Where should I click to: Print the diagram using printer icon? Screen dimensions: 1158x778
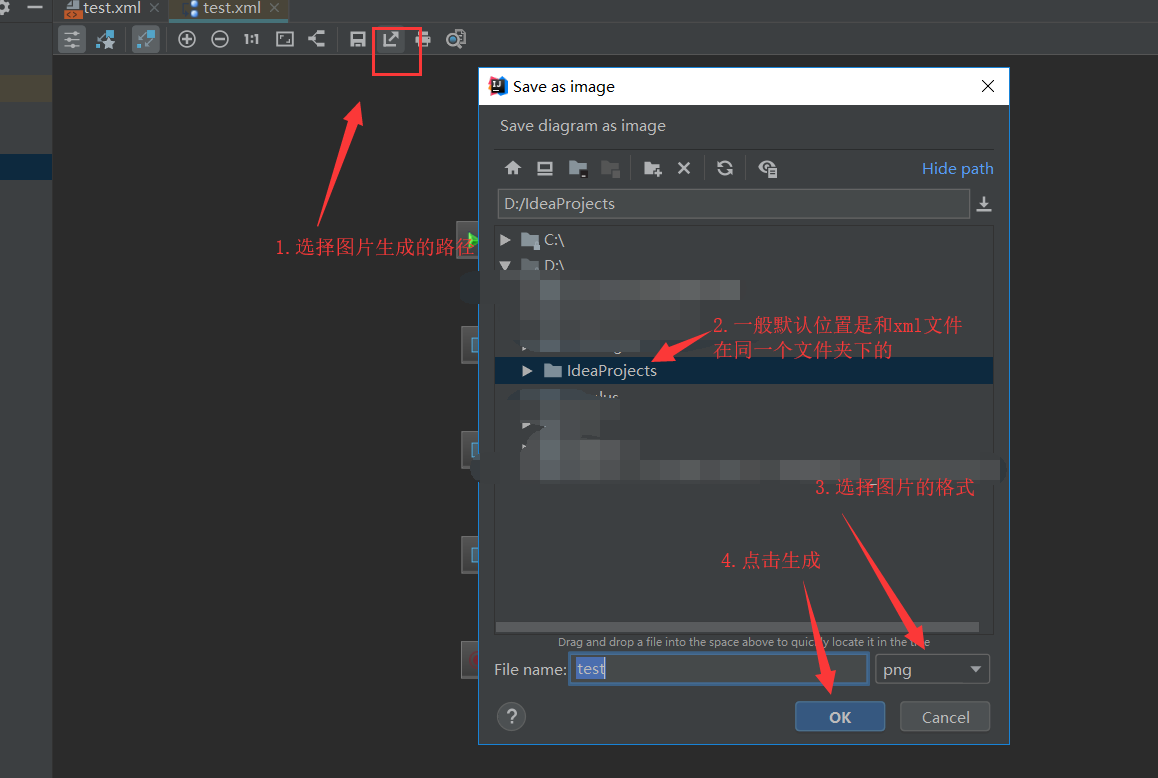pos(422,39)
